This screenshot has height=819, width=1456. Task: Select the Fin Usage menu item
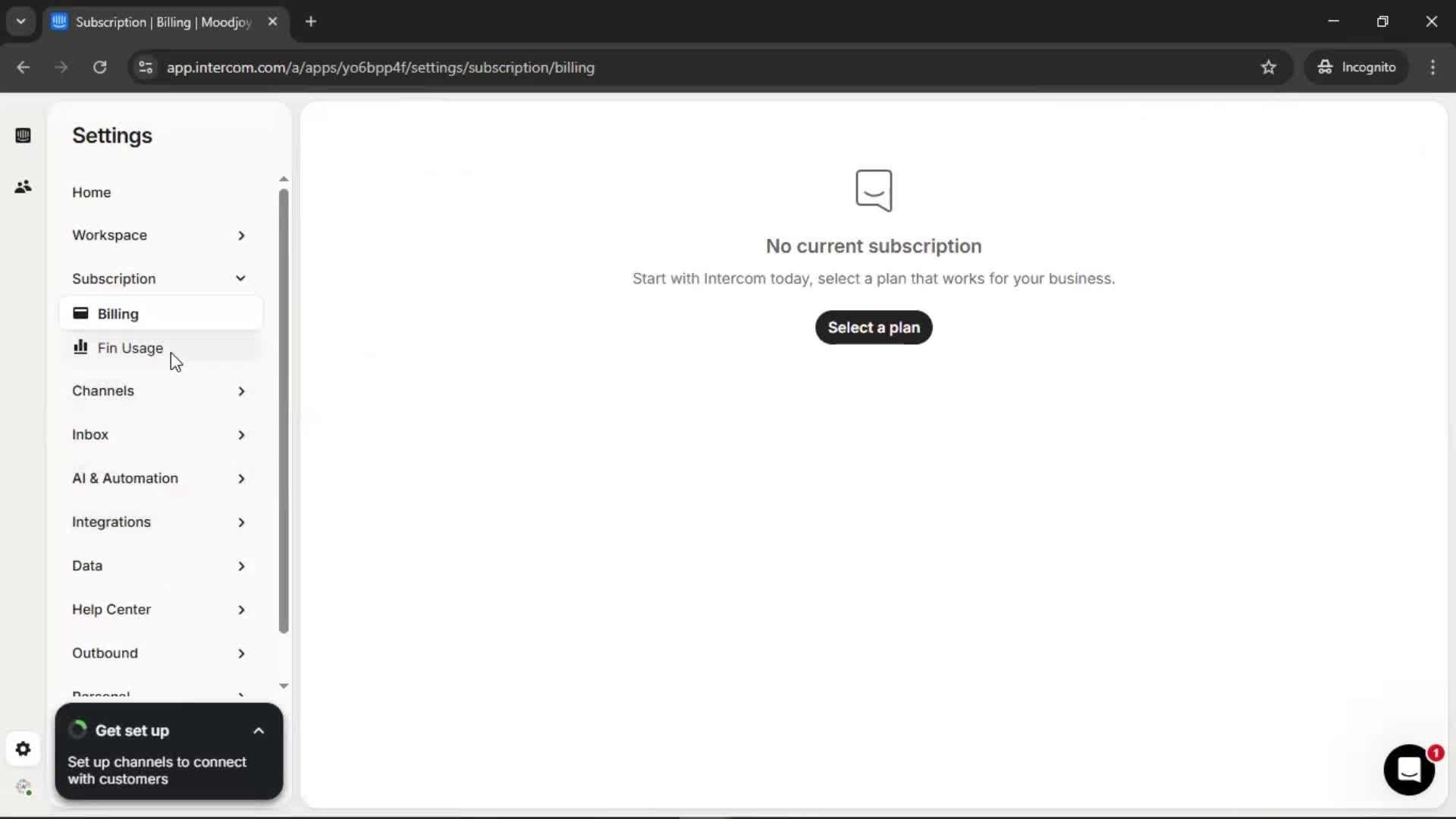pos(161,348)
